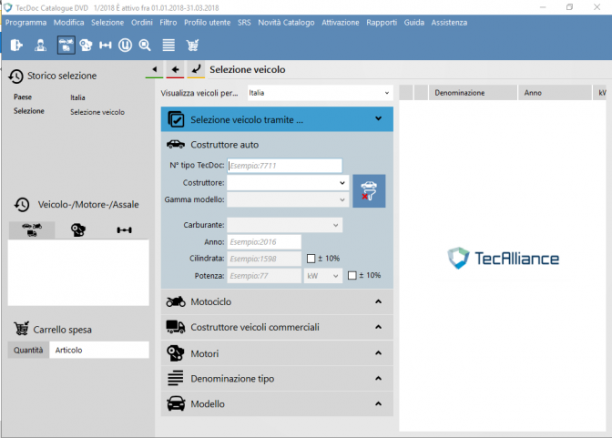Open the Profilo utente menu

click(207, 23)
